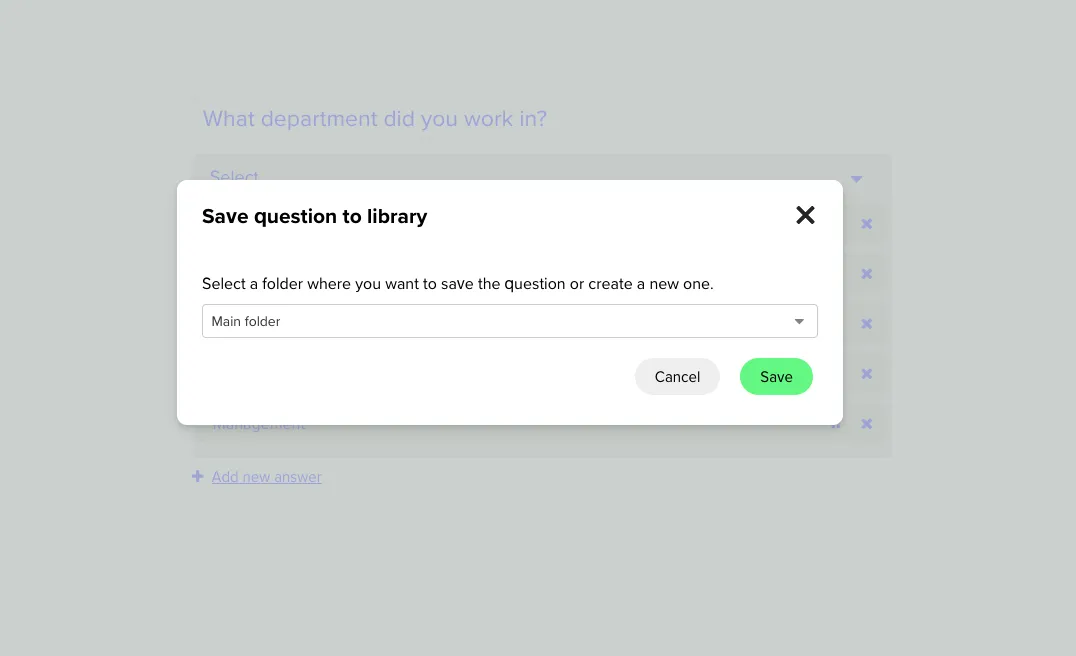Select the question title What department did you work in
Screen dimensions: 1076x656
pyautogui.click(x=374, y=118)
